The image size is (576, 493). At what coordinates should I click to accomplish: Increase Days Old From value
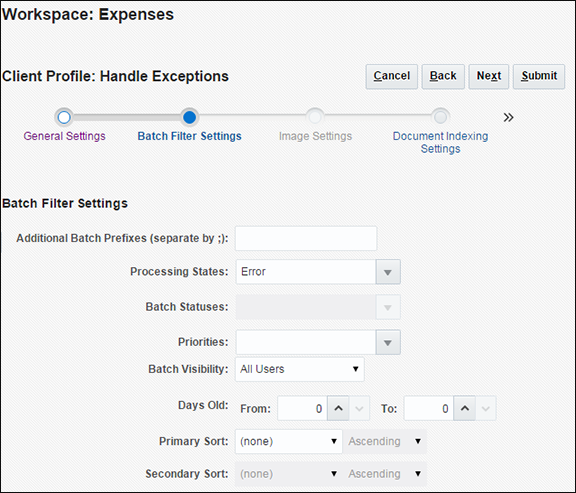click(x=338, y=408)
